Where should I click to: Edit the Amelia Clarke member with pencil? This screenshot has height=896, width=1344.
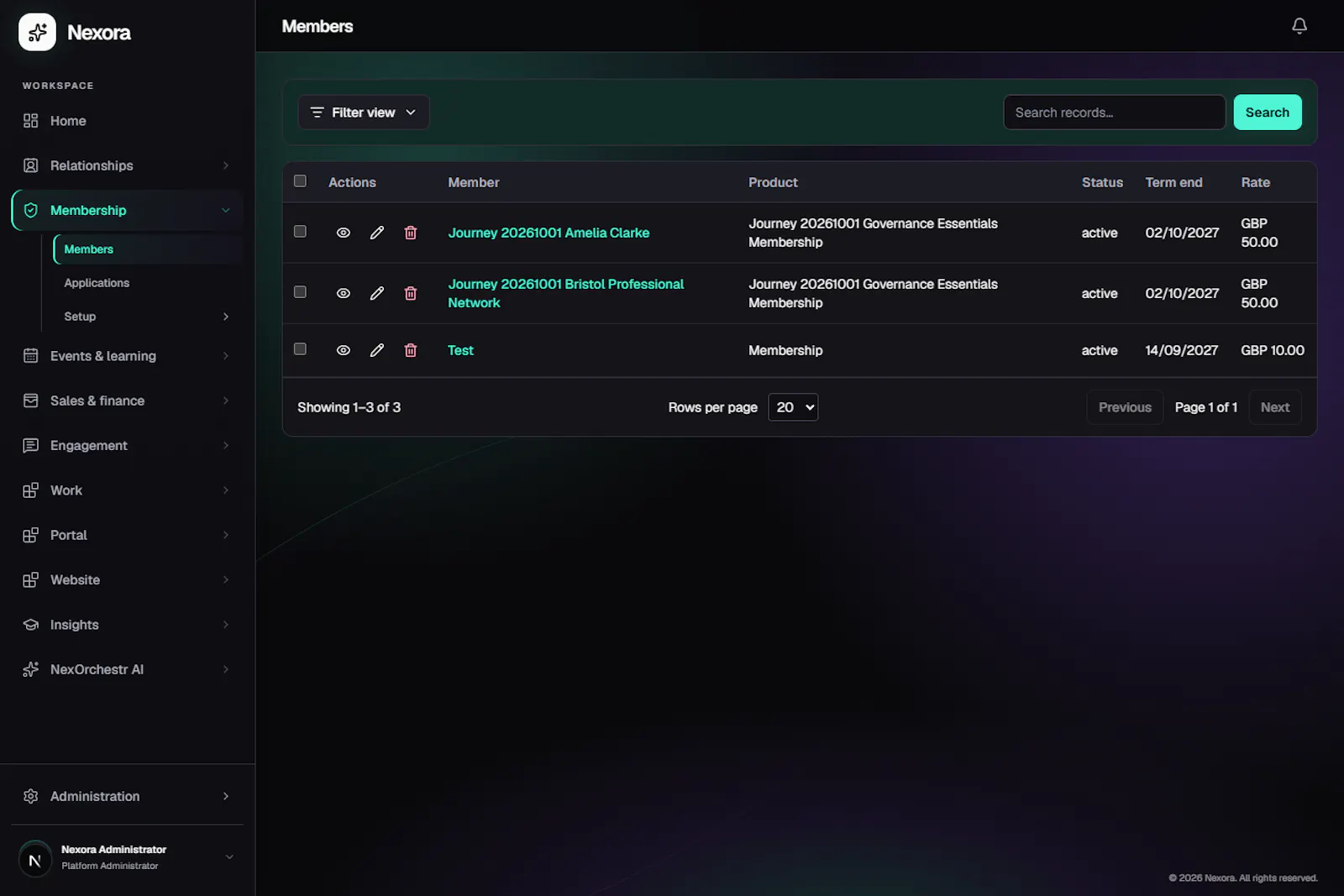click(377, 233)
